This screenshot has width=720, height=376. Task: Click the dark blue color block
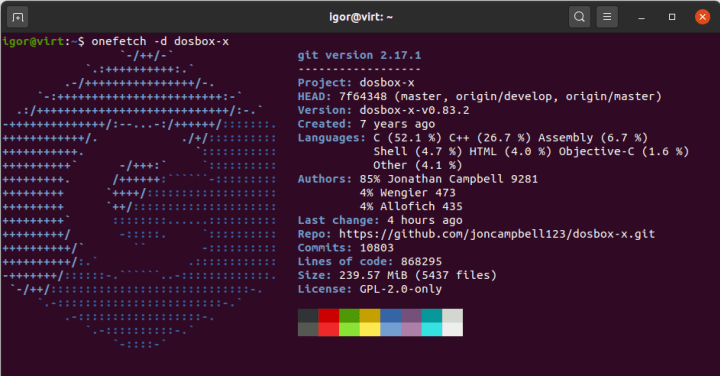click(391, 315)
